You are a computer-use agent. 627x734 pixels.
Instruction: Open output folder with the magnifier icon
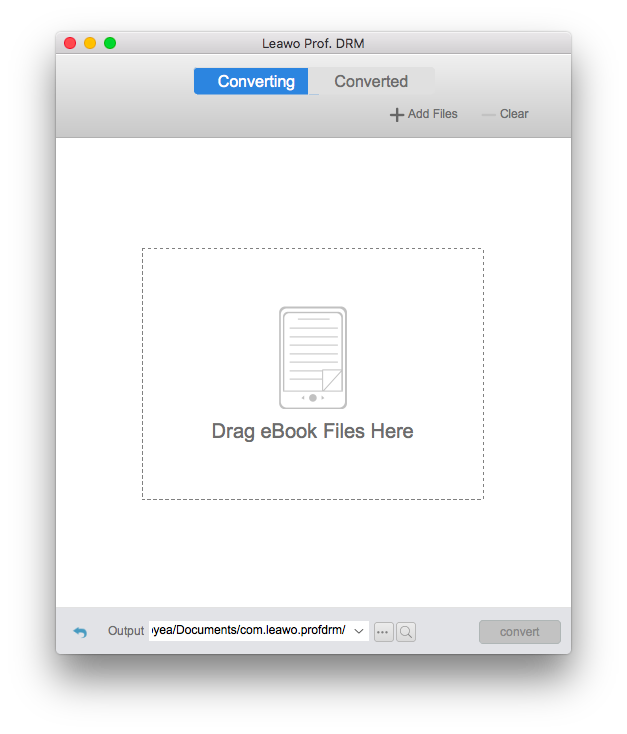406,632
